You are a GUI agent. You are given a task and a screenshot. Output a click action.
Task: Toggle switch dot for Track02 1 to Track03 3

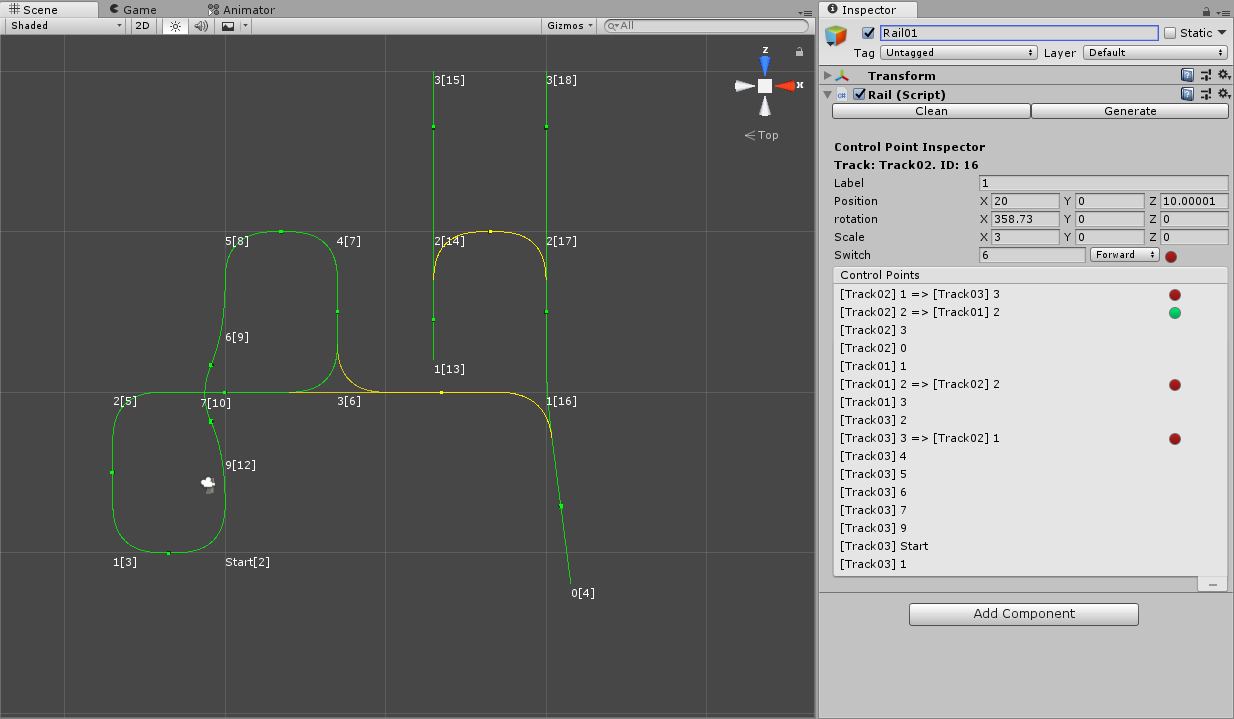pyautogui.click(x=1175, y=295)
